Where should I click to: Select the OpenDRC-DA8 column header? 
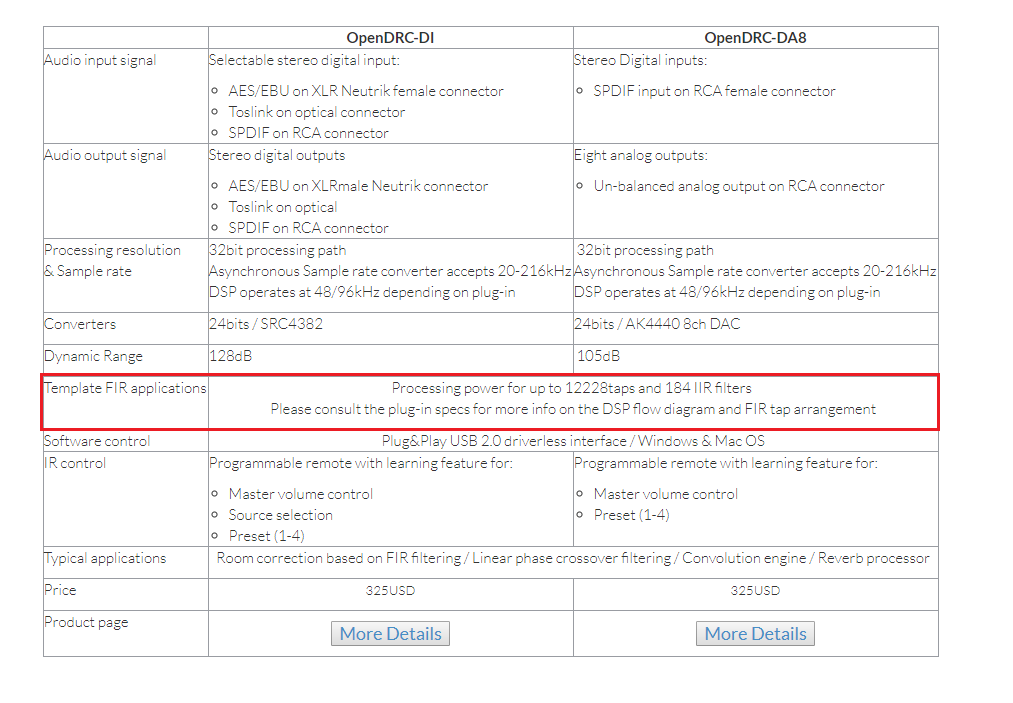755,38
